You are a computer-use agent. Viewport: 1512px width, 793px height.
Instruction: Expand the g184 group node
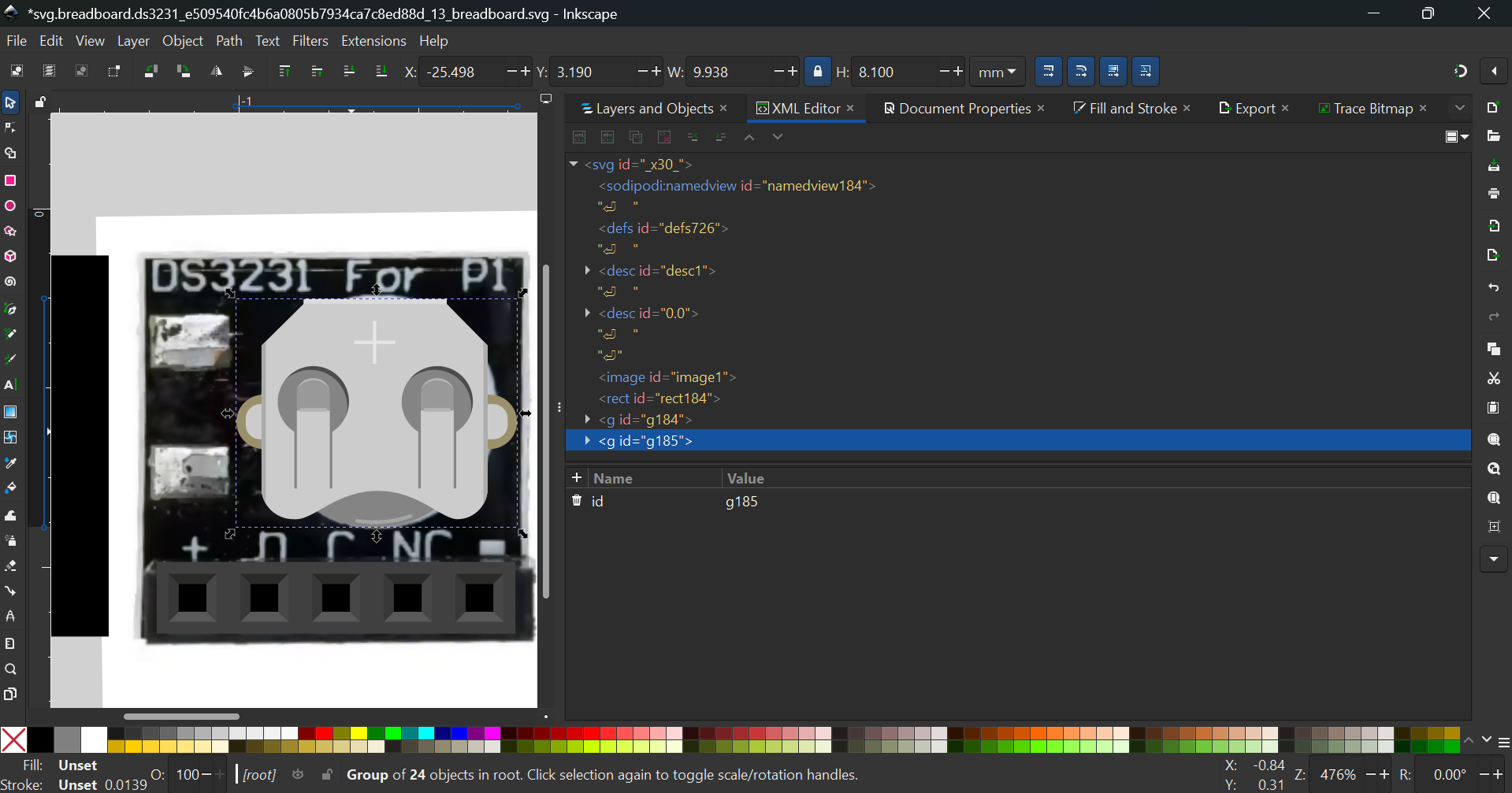588,419
